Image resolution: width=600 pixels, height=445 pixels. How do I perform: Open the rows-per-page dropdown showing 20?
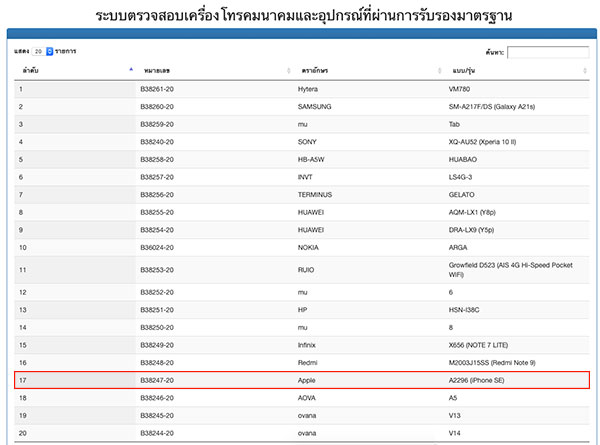click(42, 51)
